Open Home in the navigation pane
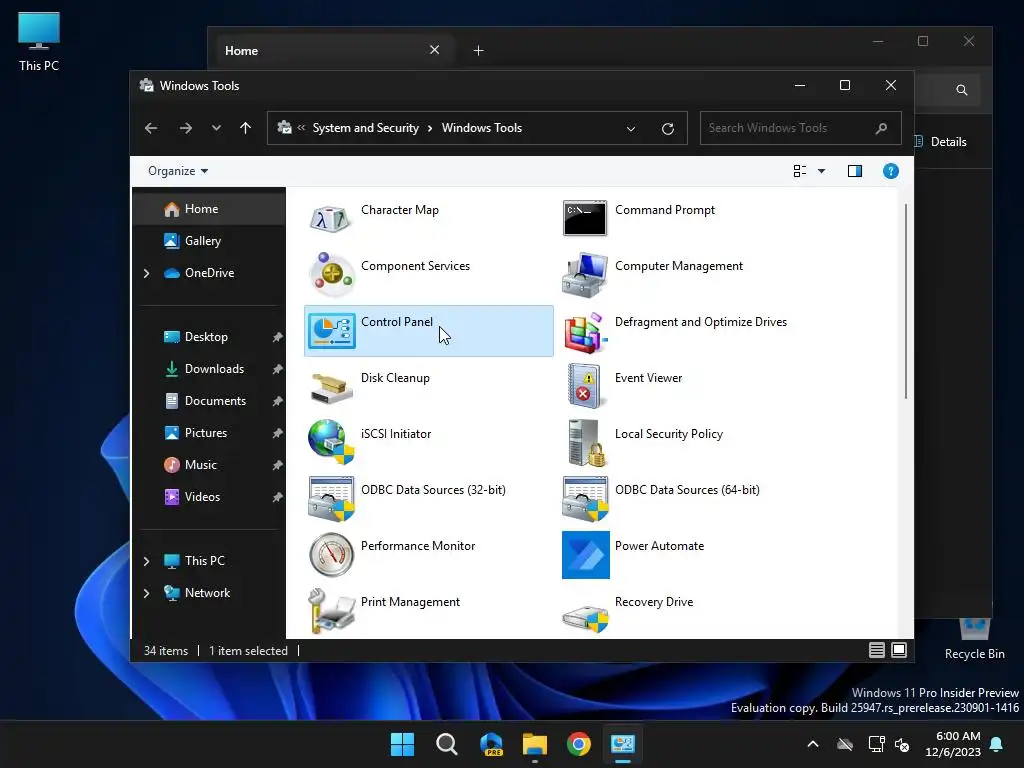 tap(209, 209)
